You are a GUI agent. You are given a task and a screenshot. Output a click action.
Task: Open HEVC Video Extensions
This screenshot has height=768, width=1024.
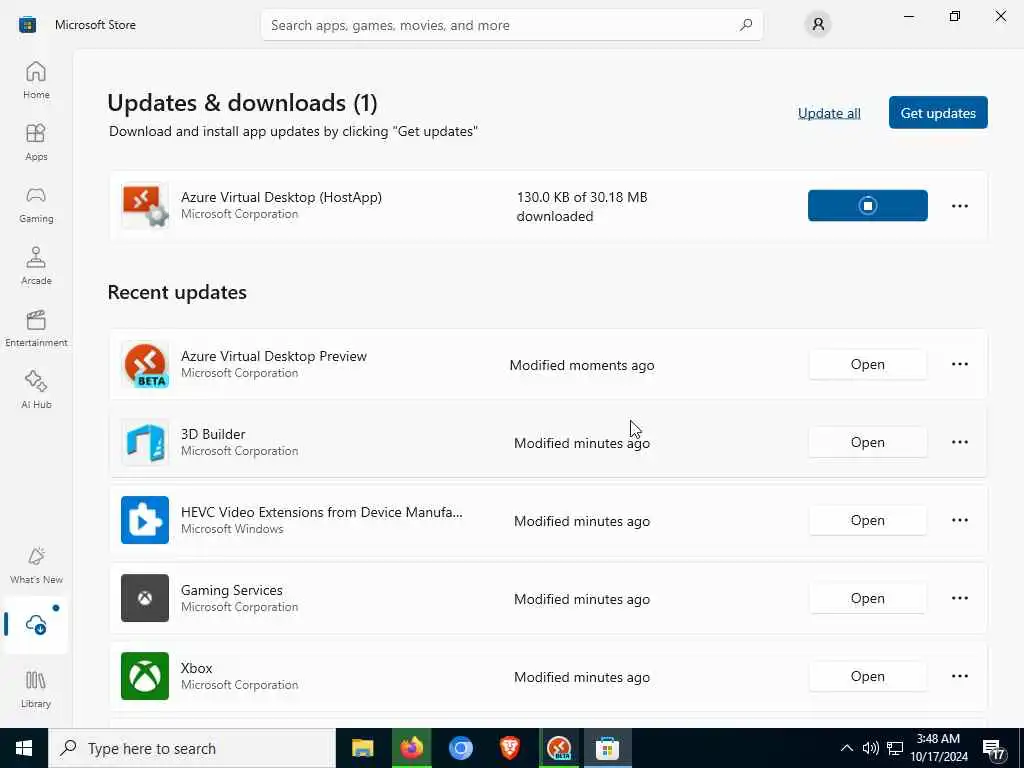(867, 520)
